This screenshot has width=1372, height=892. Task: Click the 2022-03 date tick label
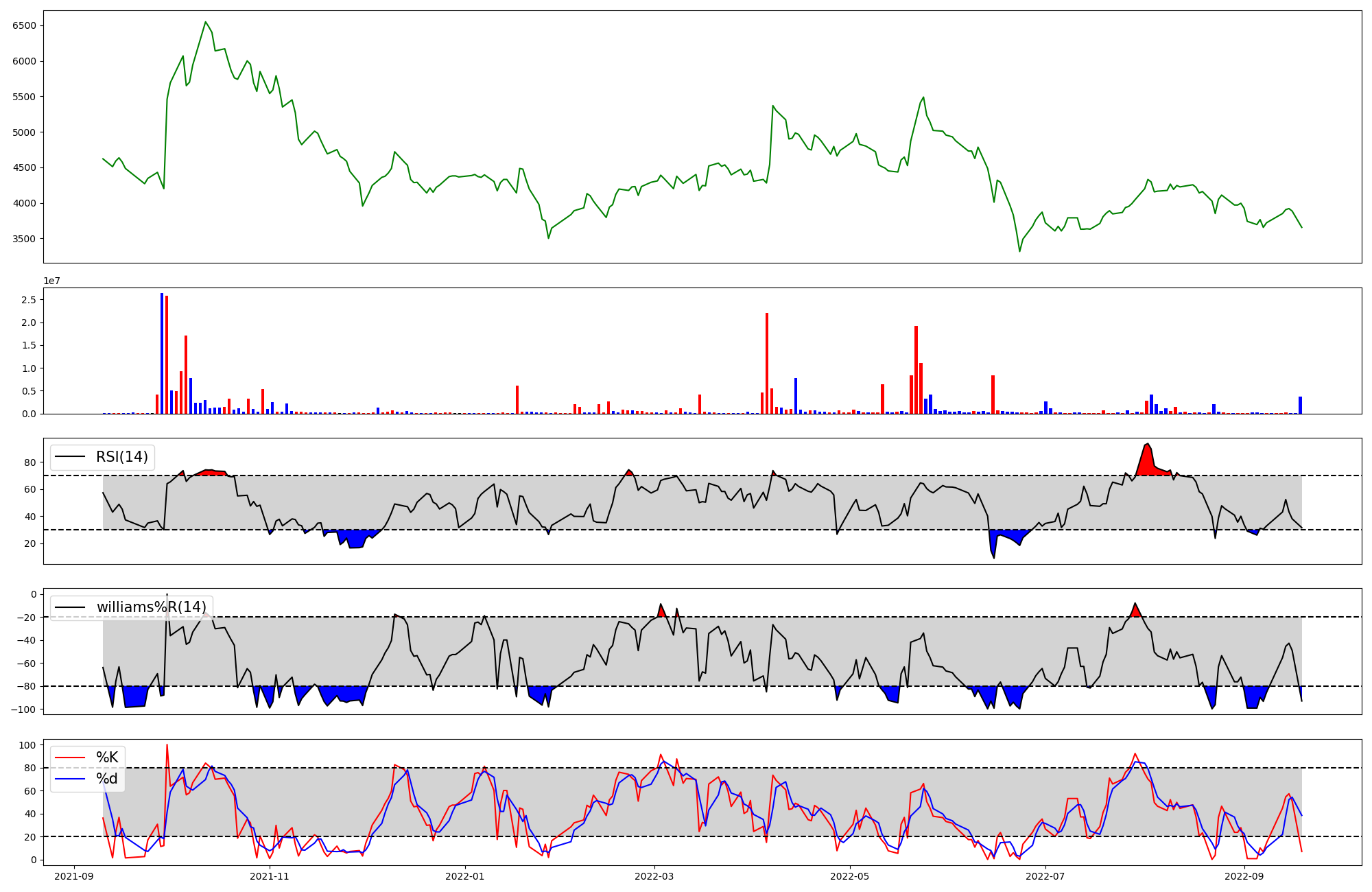(x=654, y=876)
